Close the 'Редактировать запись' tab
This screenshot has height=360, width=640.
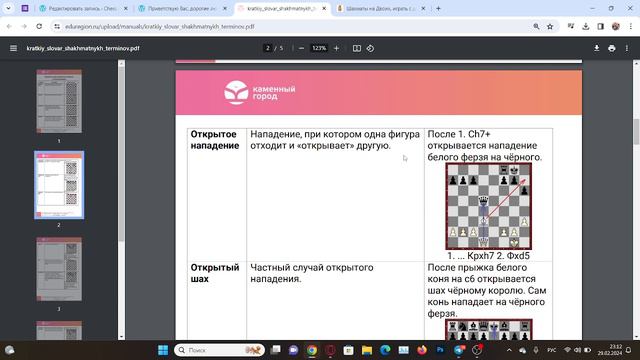pyautogui.click(x=126, y=8)
